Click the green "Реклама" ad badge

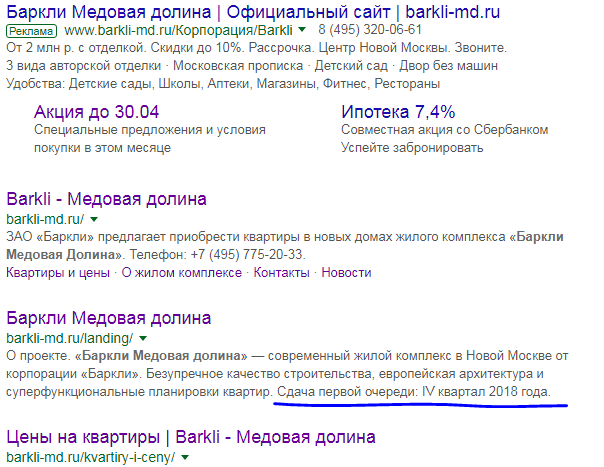click(x=32, y=31)
